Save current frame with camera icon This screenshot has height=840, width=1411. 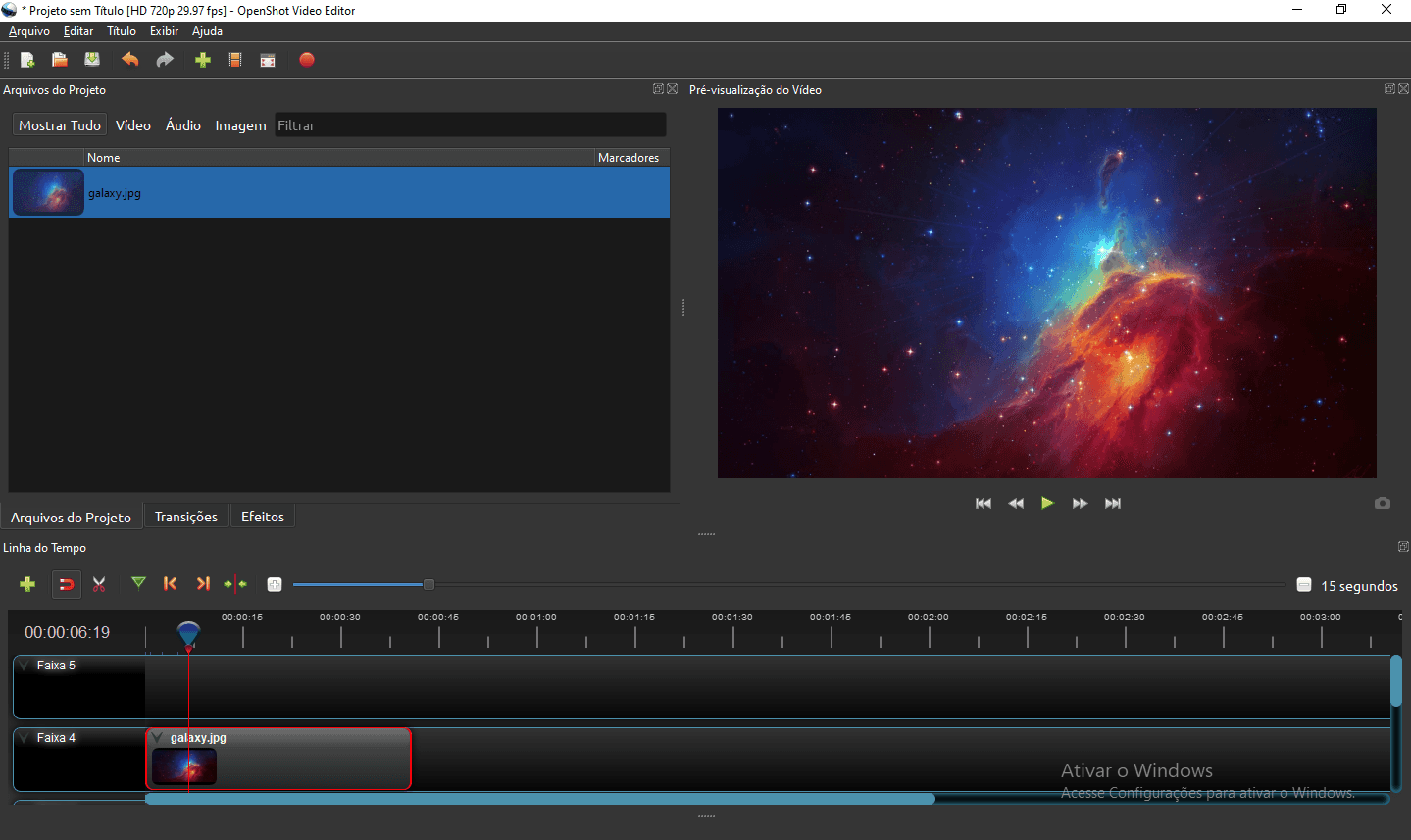pyautogui.click(x=1383, y=503)
